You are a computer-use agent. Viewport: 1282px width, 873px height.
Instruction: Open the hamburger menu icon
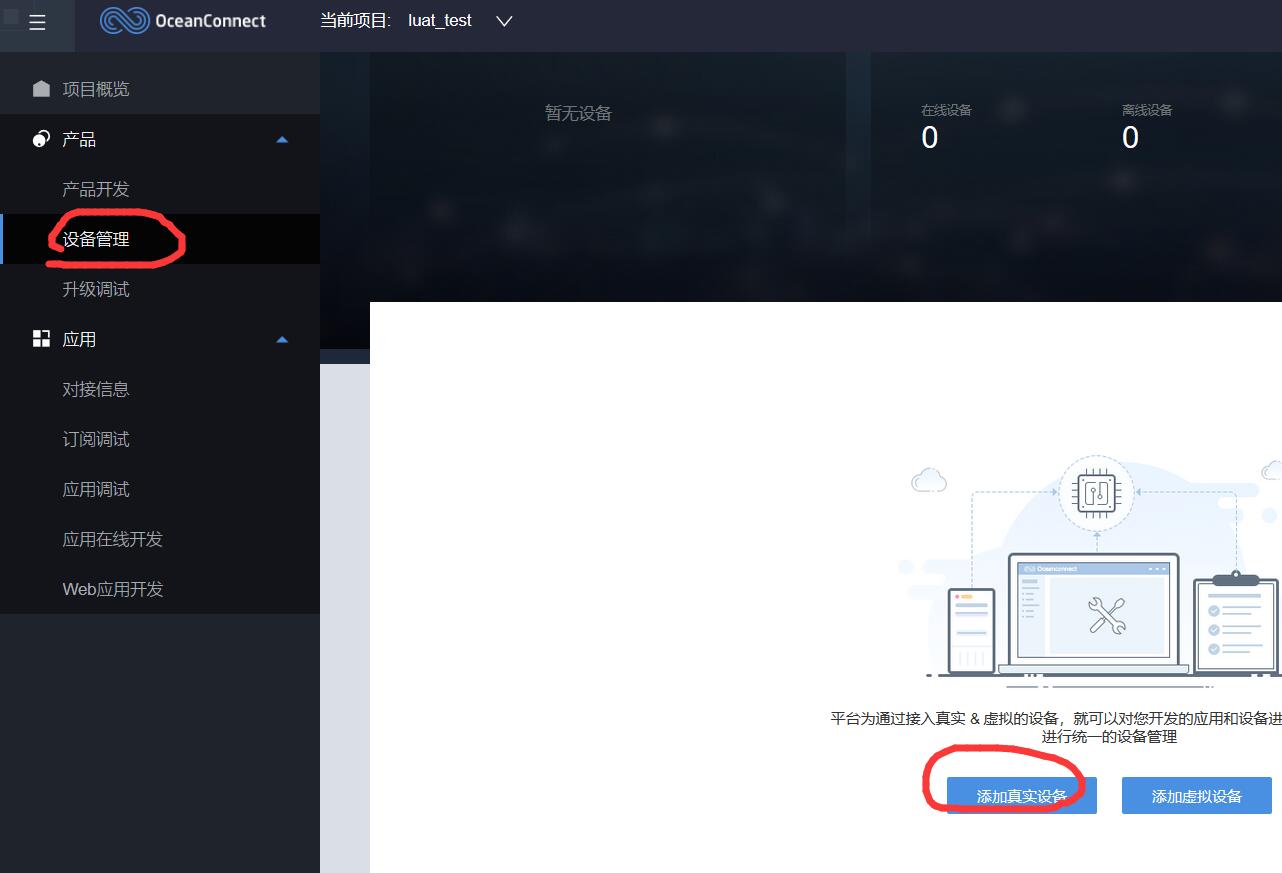coord(37,22)
